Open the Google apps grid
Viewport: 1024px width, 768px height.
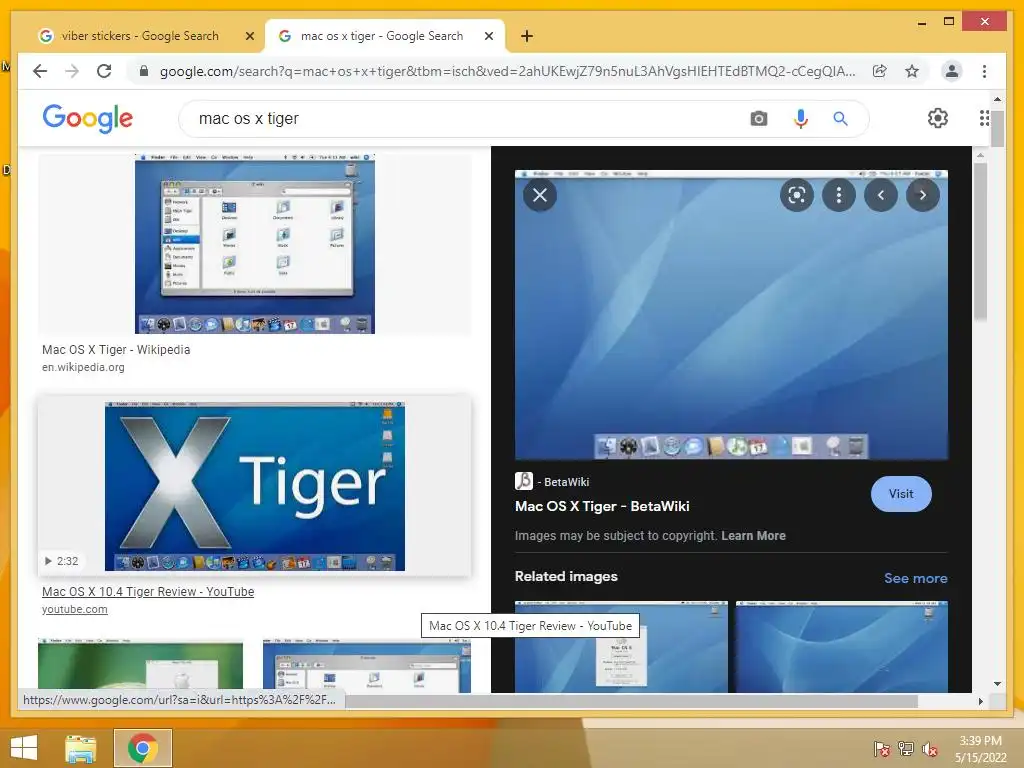[x=984, y=118]
